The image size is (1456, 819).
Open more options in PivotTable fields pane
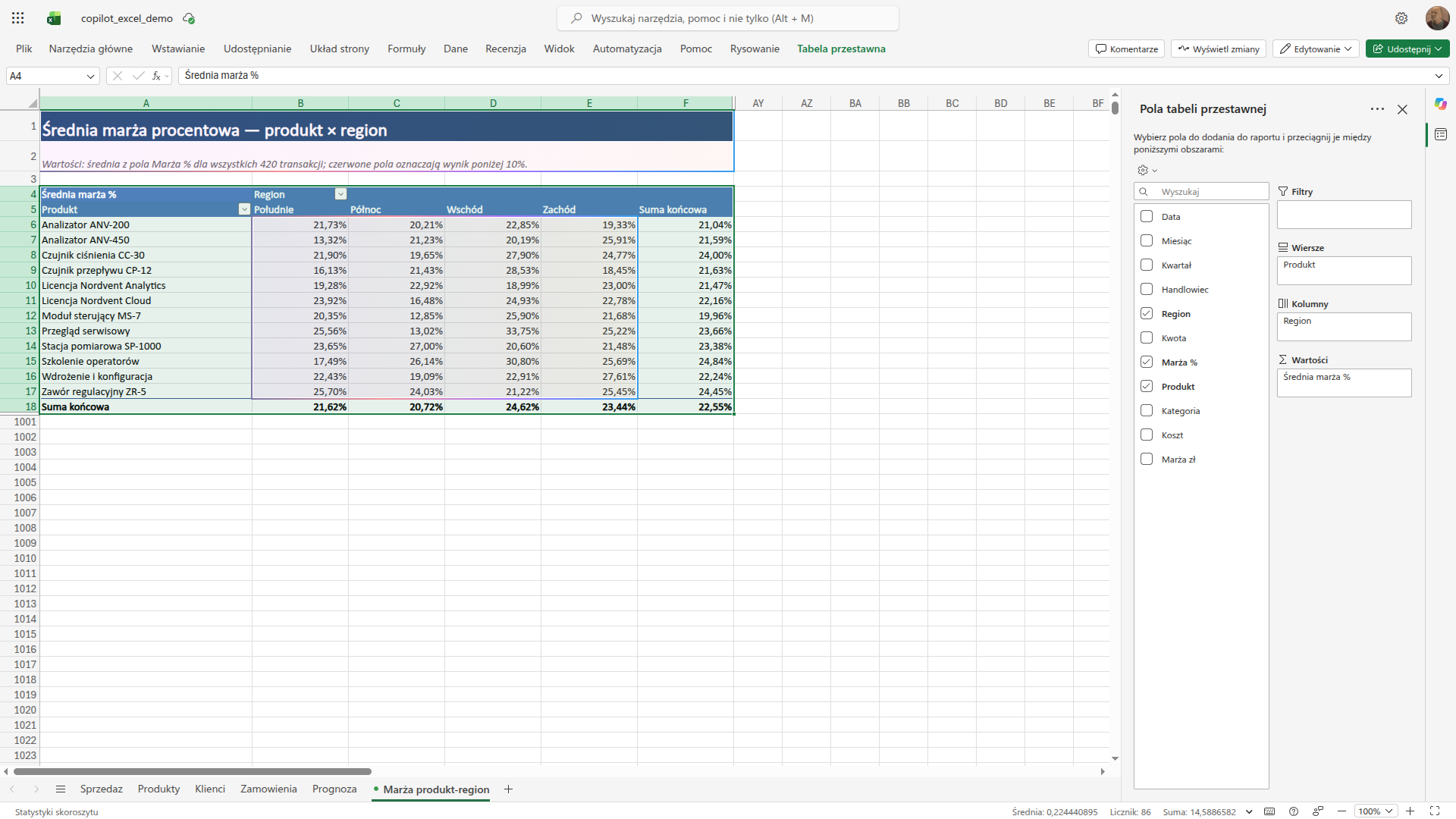pos(1377,109)
